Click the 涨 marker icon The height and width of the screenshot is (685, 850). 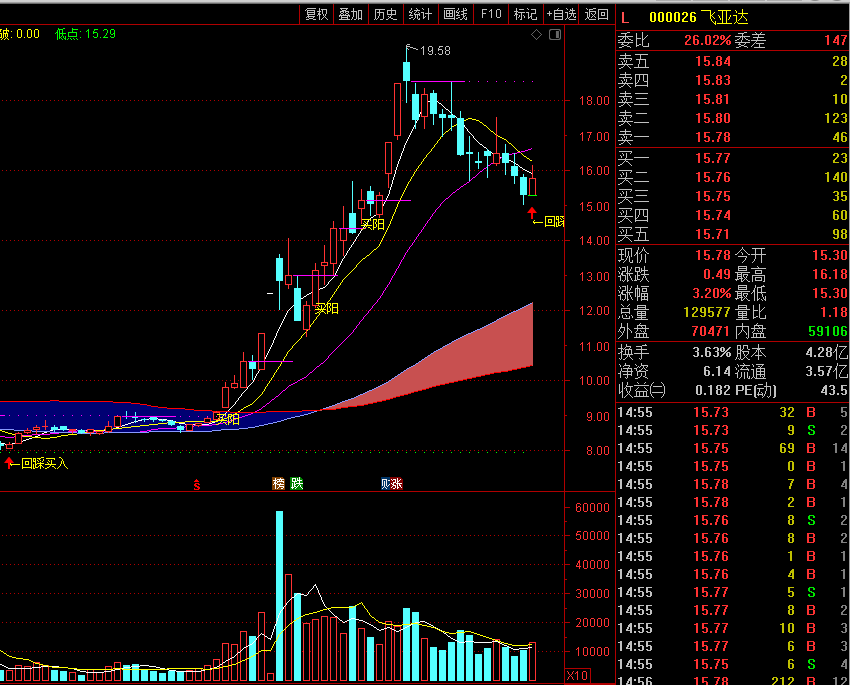tap(397, 483)
